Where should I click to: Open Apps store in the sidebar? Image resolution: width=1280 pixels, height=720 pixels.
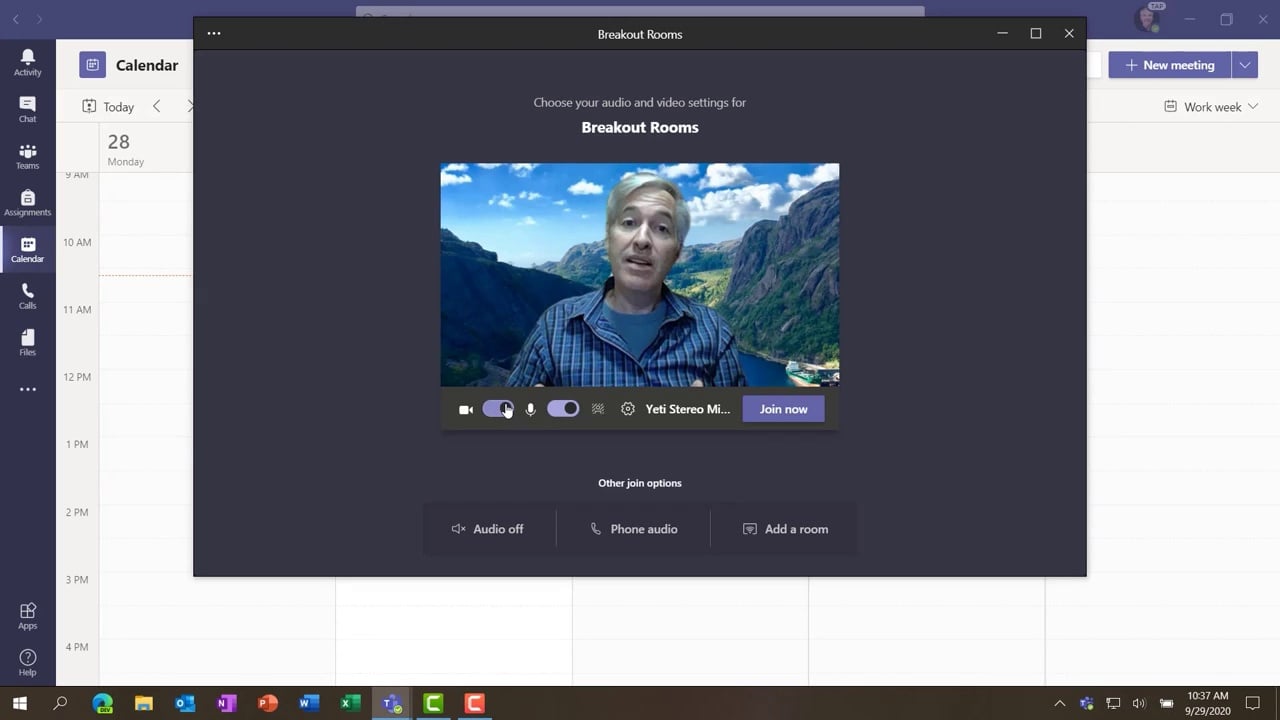[x=27, y=616]
